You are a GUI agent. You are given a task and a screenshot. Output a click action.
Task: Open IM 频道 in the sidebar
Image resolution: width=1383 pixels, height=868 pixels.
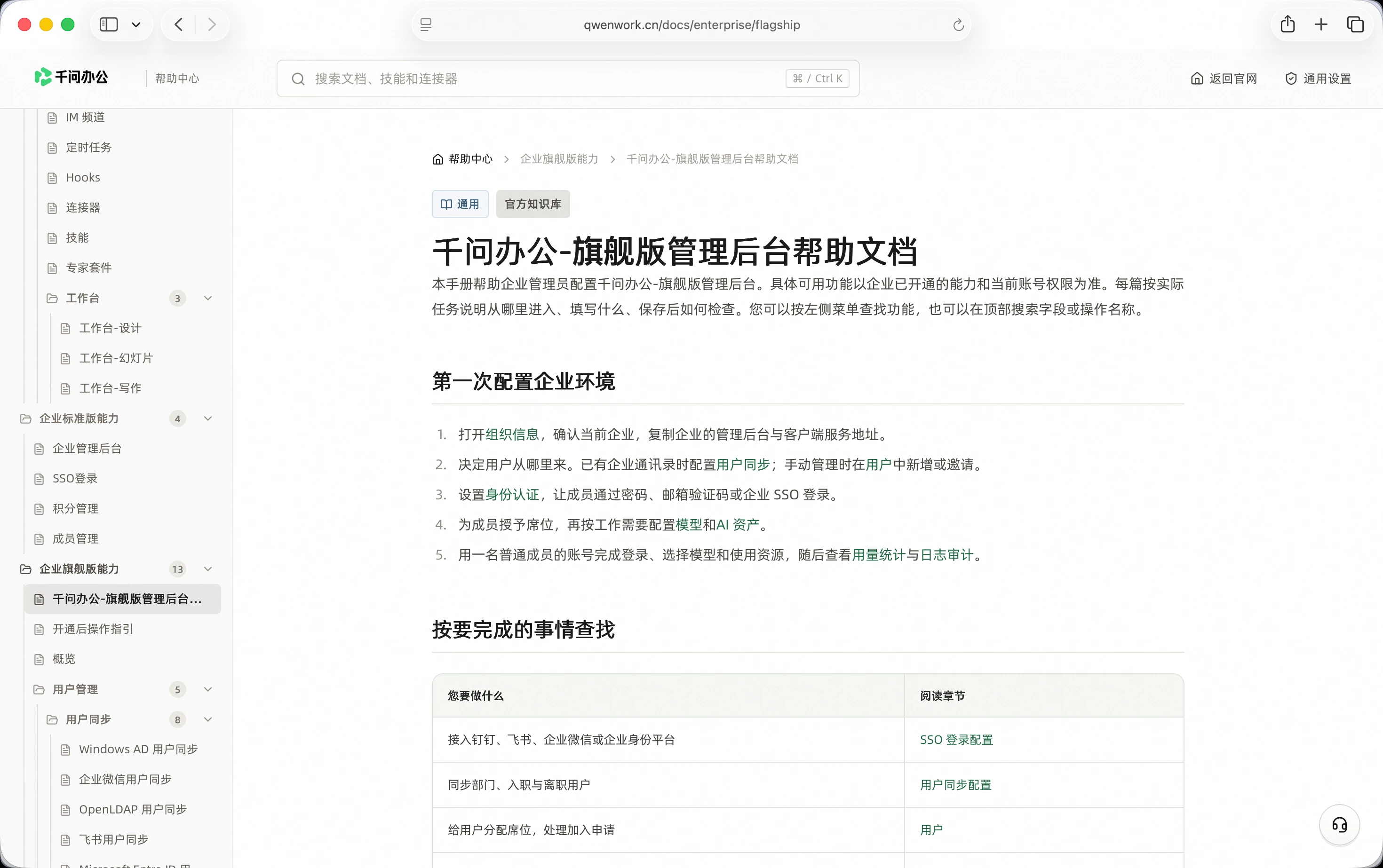tap(85, 118)
